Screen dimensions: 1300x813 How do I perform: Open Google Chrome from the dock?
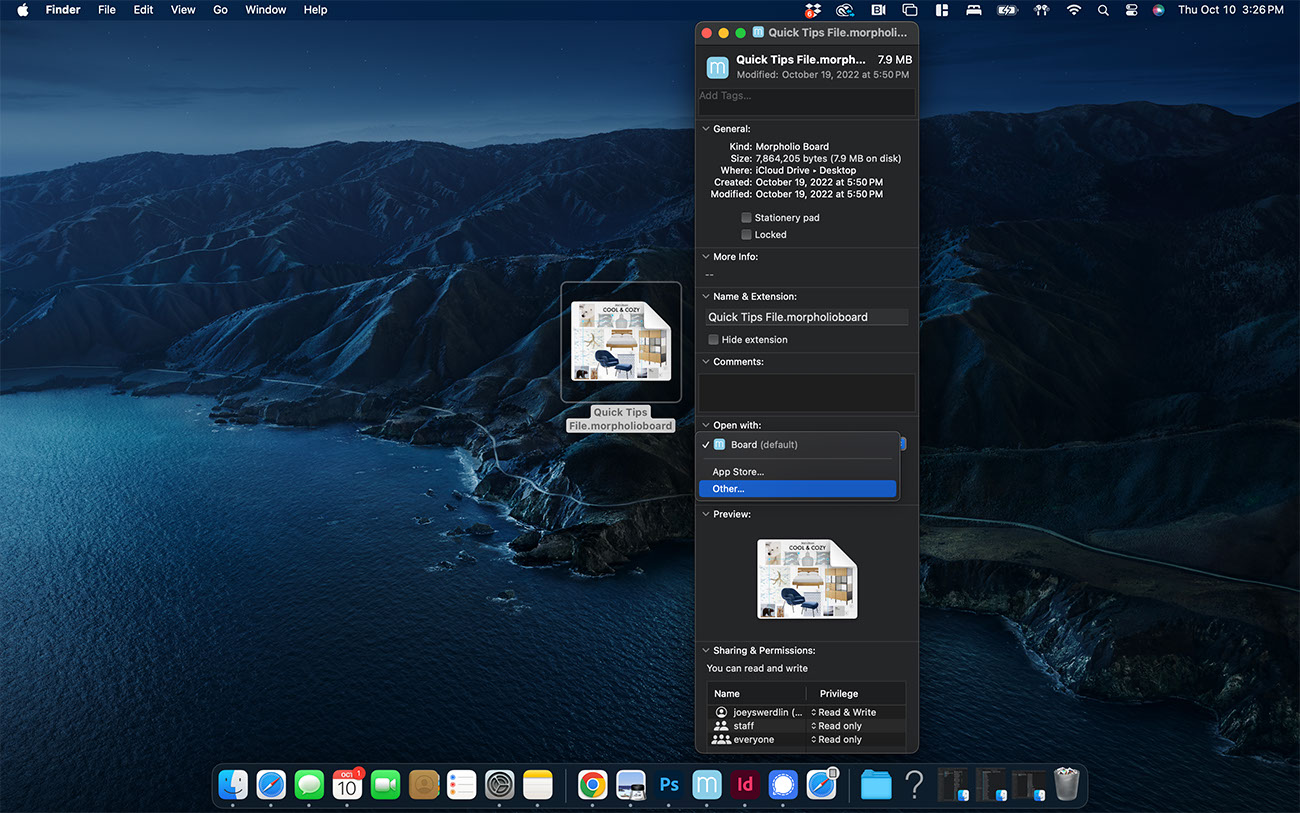(x=592, y=785)
